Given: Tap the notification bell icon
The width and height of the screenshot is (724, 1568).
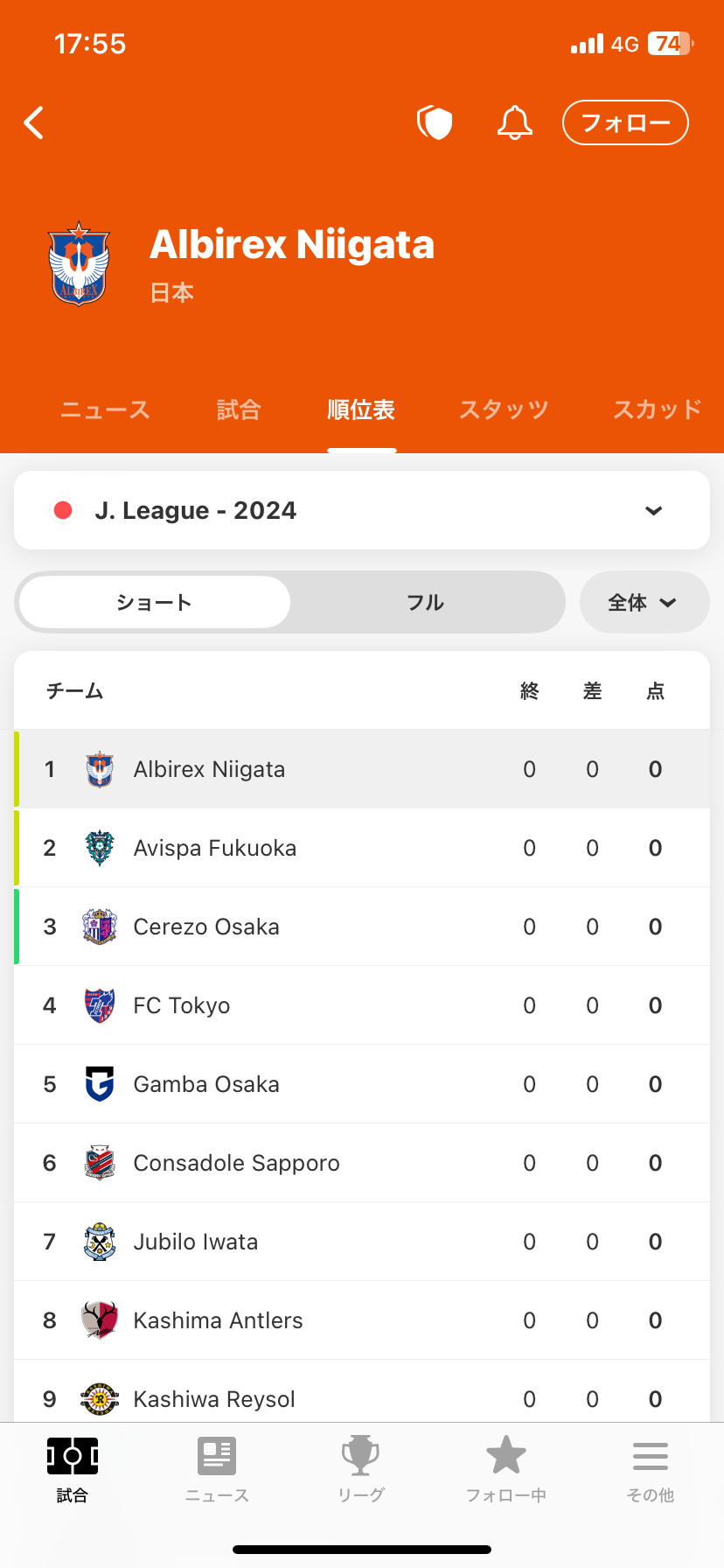Looking at the screenshot, I should [515, 122].
